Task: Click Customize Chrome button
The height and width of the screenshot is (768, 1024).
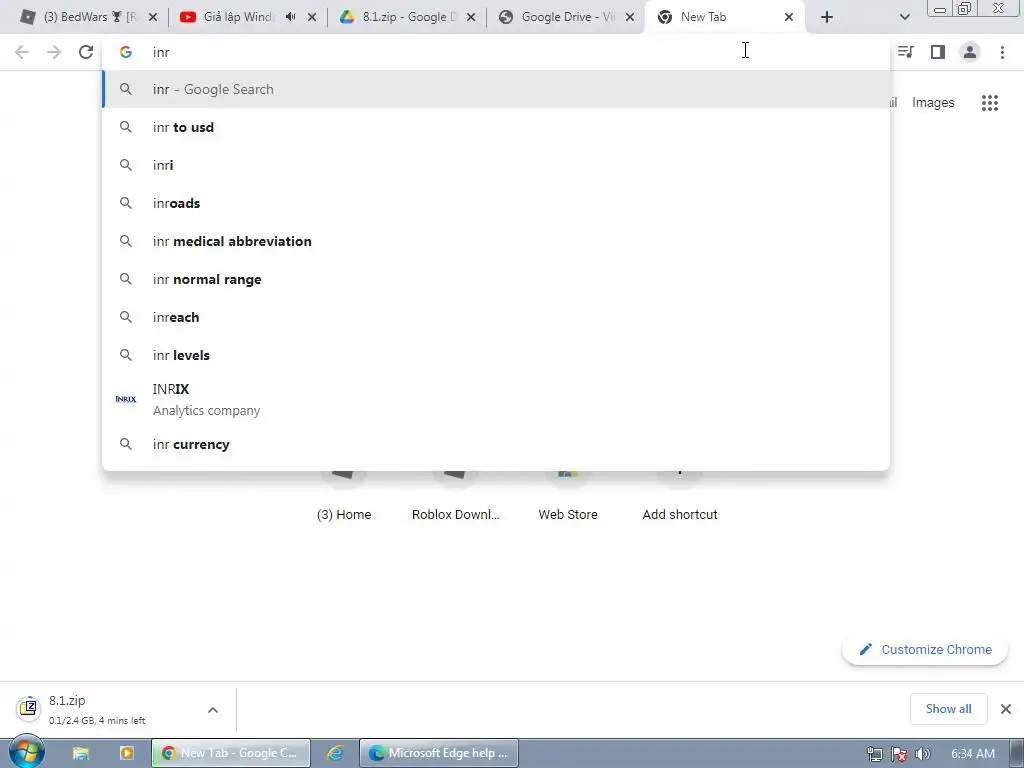Action: tap(925, 649)
